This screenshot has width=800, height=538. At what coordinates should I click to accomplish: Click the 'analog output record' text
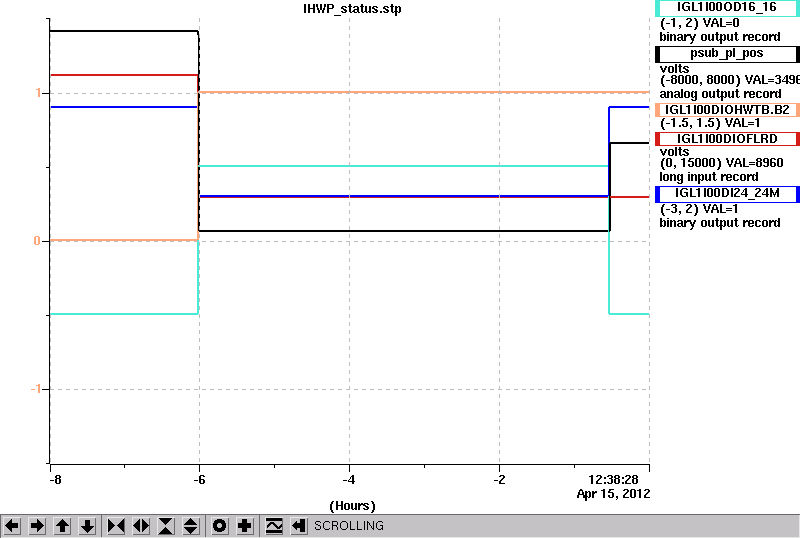720,94
